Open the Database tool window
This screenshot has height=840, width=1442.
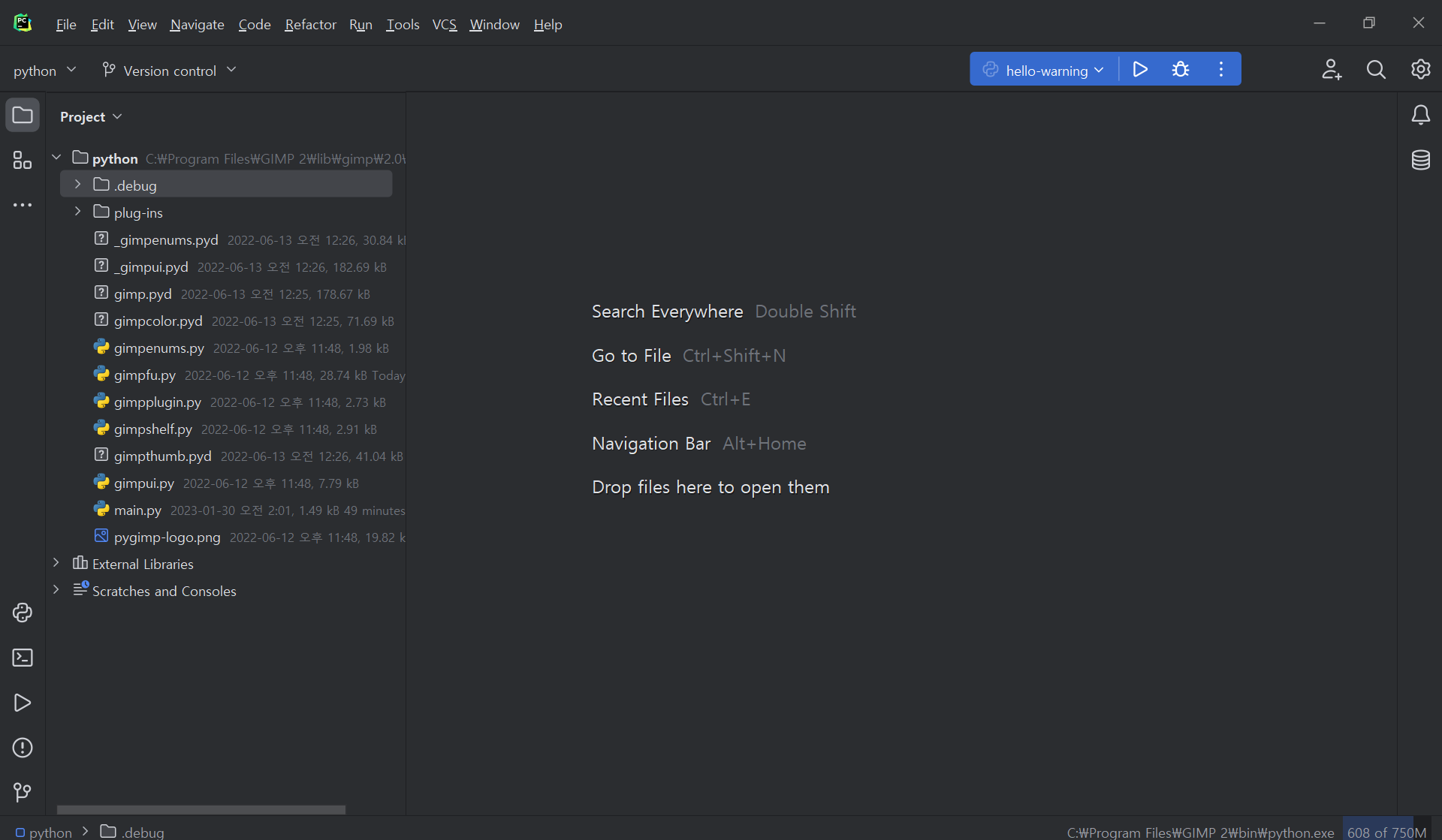[1420, 160]
